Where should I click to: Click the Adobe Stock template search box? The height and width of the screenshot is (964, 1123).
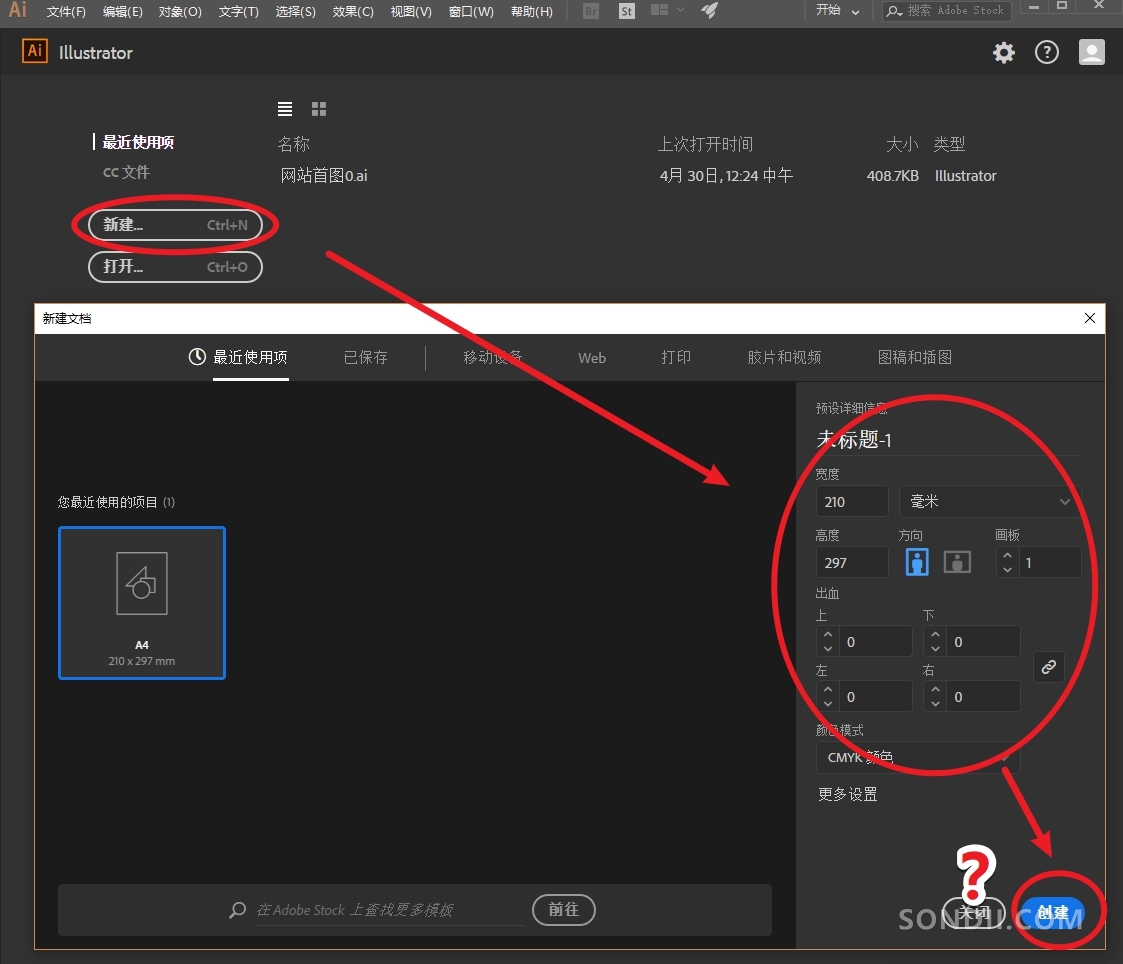390,910
